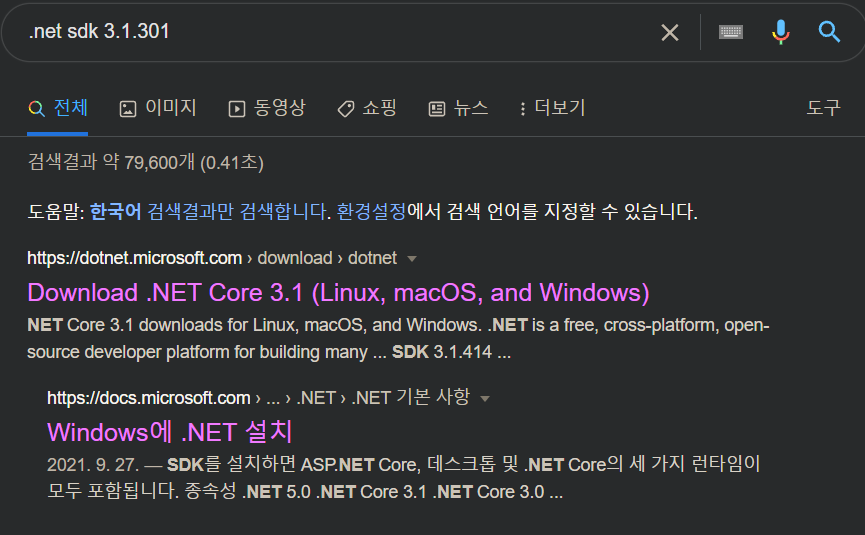Open the Windows에 .NET 설치 result link
The image size is (865, 535).
pyautogui.click(x=169, y=432)
